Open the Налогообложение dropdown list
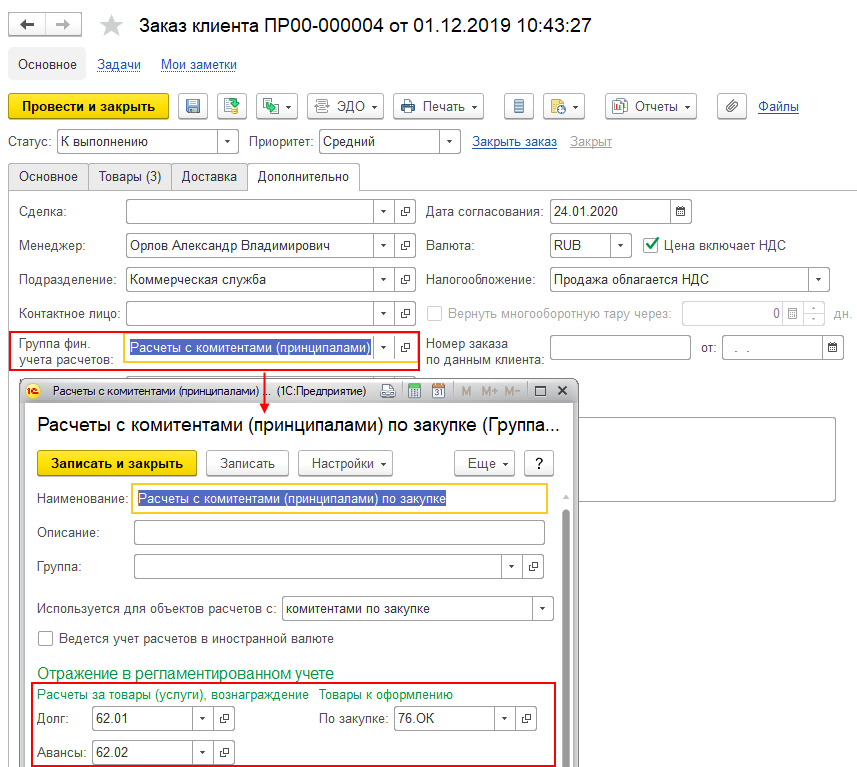The width and height of the screenshot is (857, 767). coord(818,279)
